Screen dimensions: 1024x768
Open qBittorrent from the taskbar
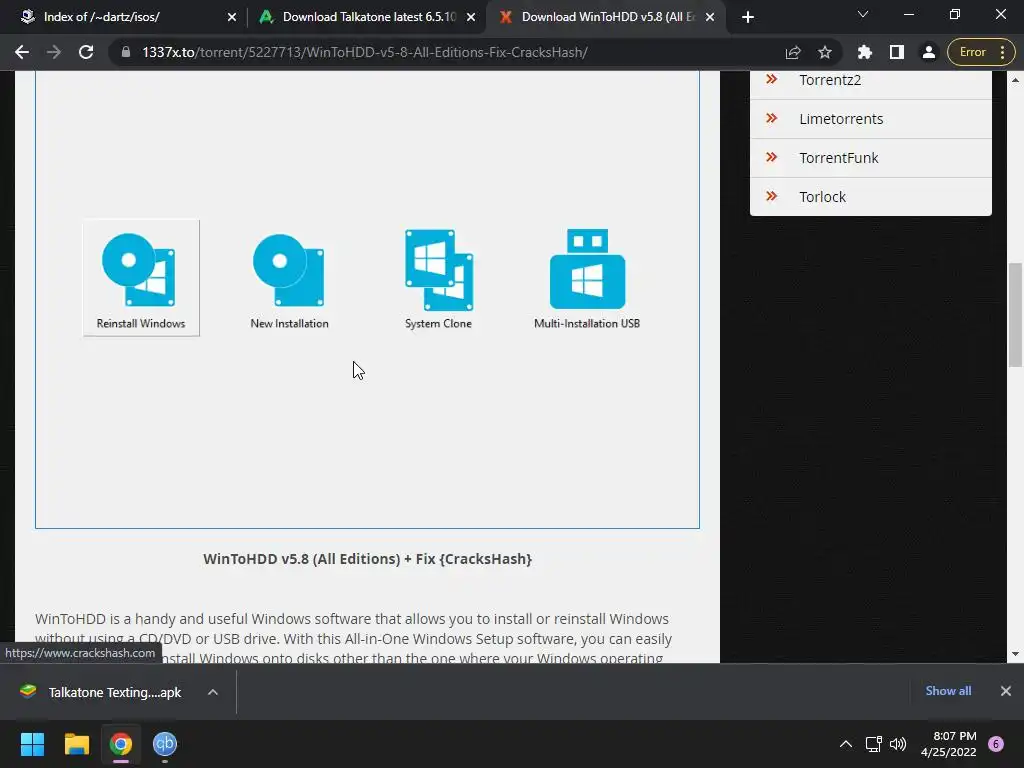click(165, 744)
